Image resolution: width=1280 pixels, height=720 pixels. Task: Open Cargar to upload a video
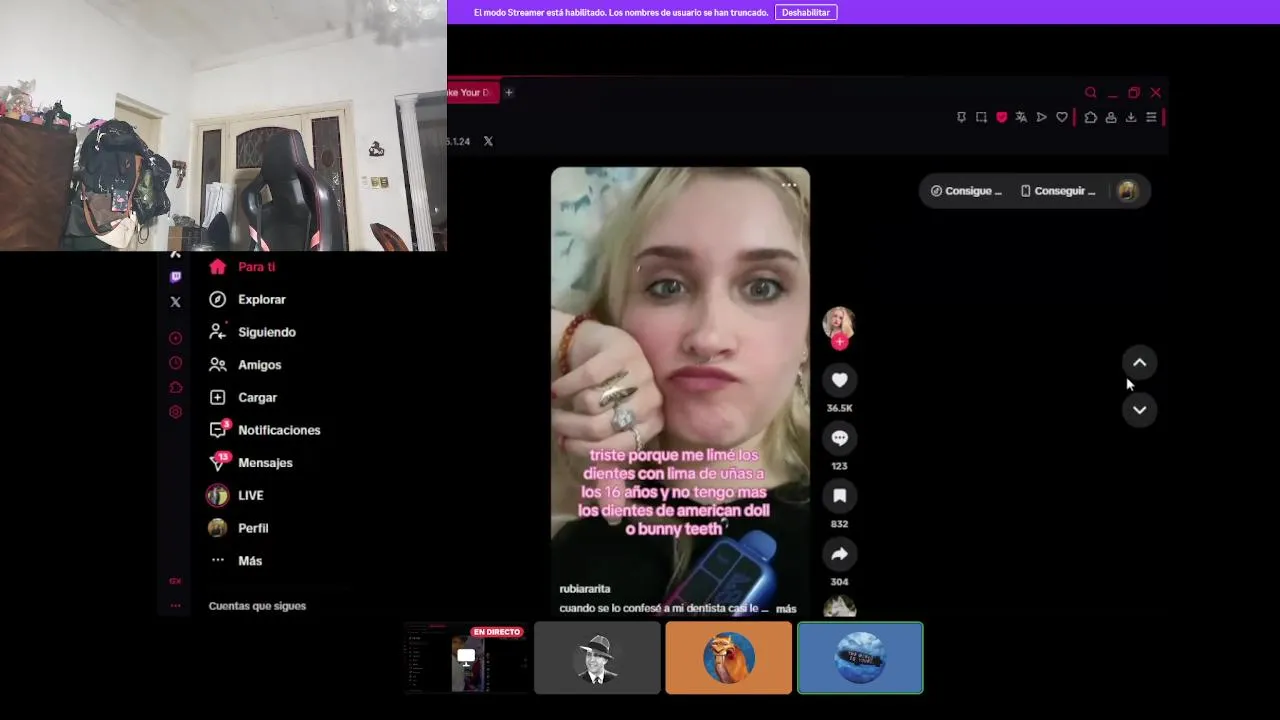tap(243, 397)
